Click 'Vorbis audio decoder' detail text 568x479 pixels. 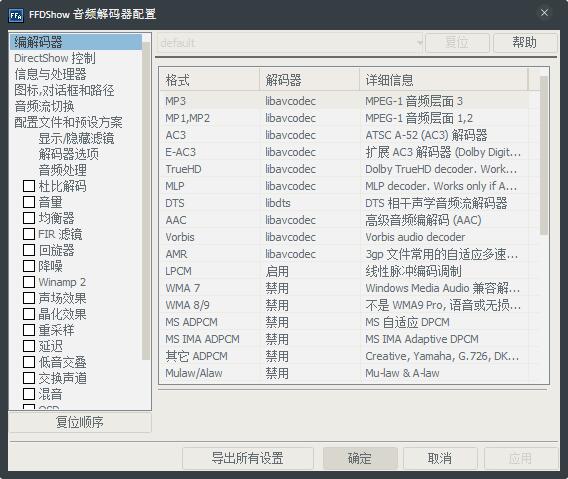click(415, 237)
